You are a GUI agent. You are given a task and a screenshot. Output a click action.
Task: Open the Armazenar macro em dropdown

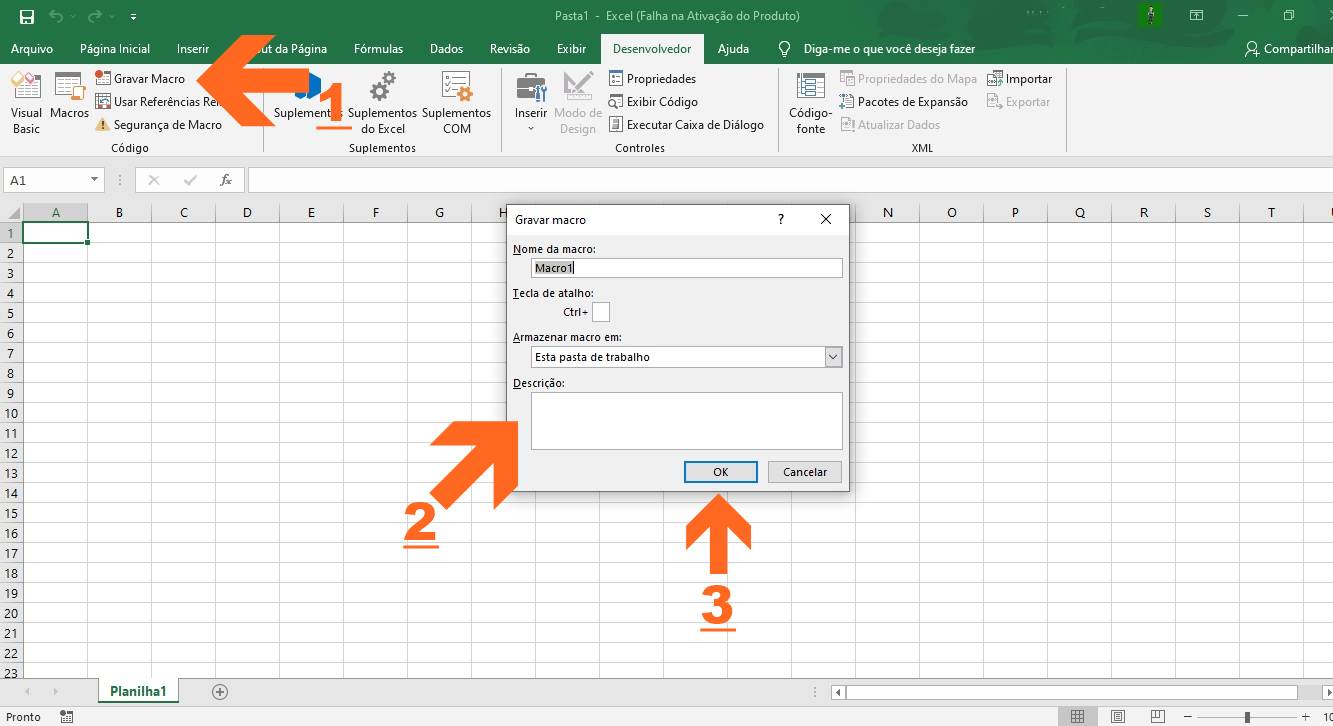833,356
